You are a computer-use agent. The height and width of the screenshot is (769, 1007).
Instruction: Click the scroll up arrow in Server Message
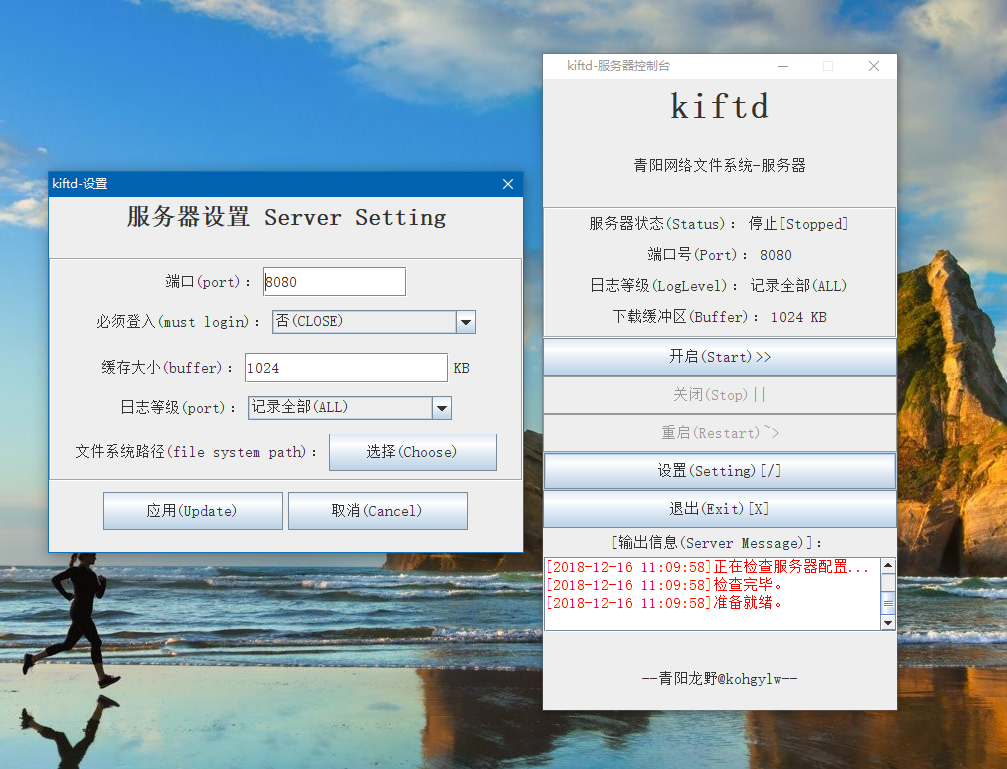(888, 566)
